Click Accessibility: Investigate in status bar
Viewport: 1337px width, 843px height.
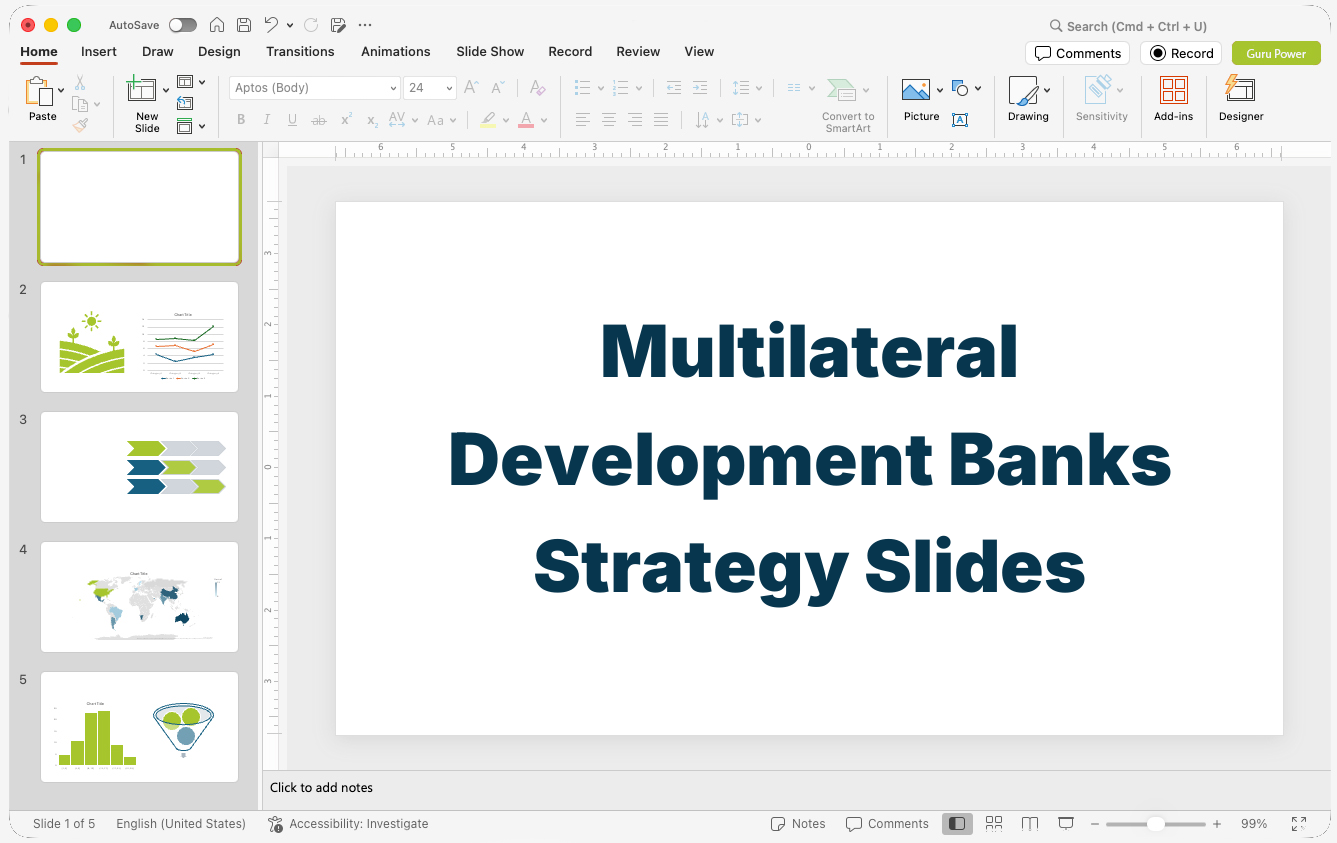[x=348, y=824]
